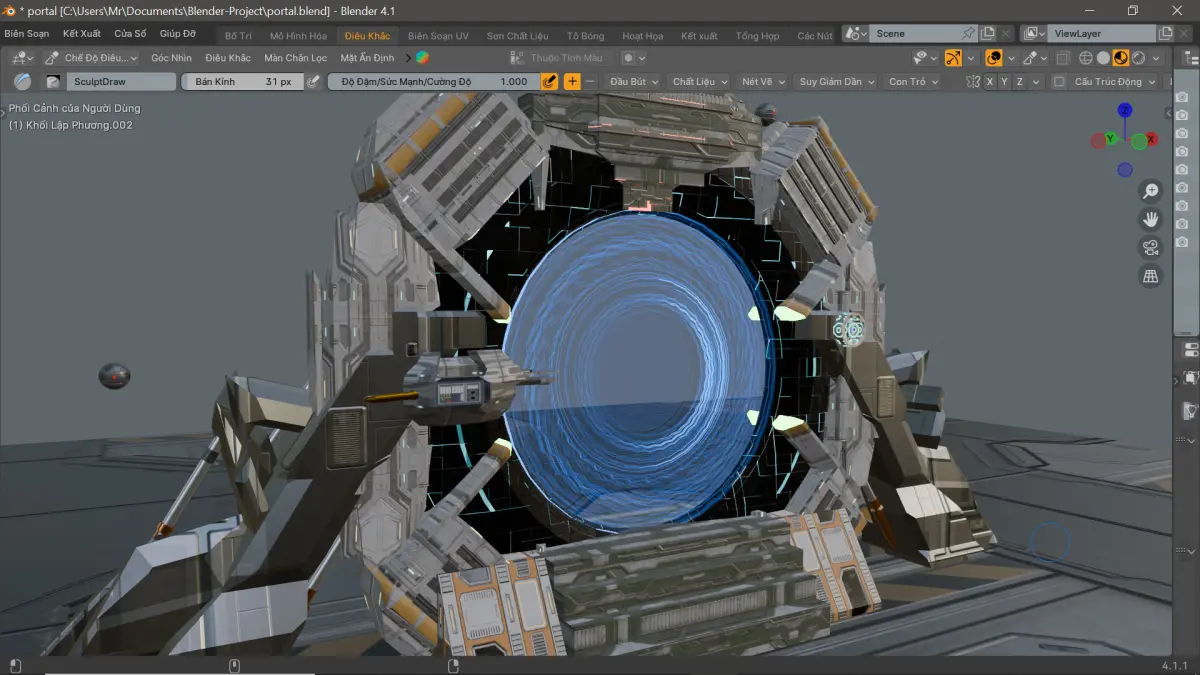This screenshot has width=1200, height=675.
Task: Switch to the Hoạt Họa workspace tab
Action: pyautogui.click(x=642, y=35)
